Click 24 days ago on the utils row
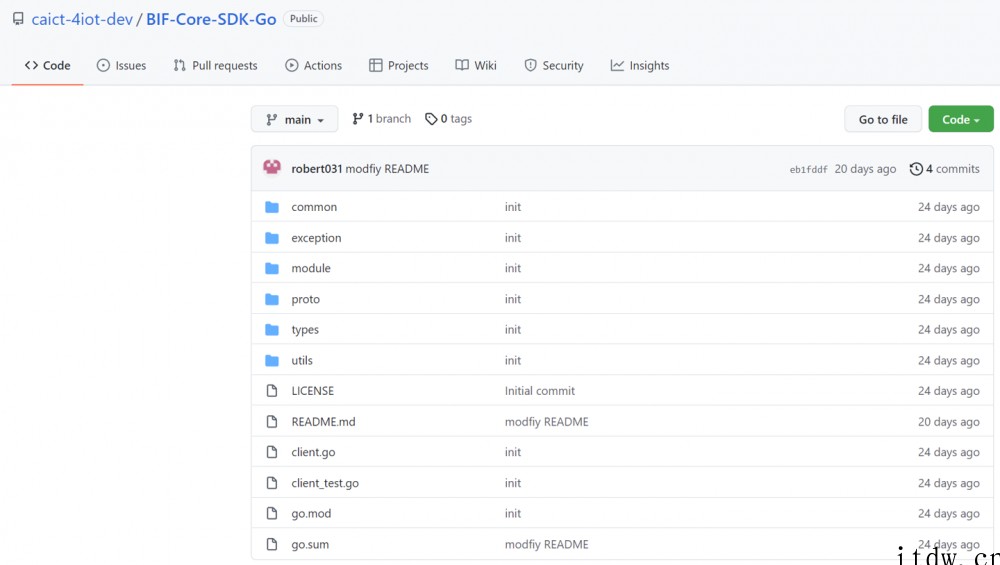This screenshot has width=1000, height=565. pyautogui.click(x=948, y=360)
